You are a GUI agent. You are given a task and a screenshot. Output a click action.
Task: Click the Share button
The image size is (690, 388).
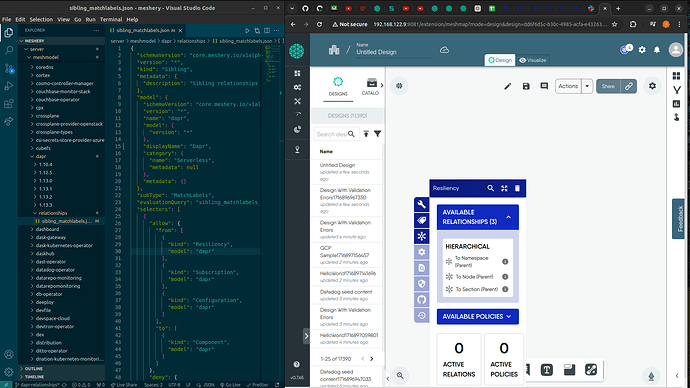tap(608, 86)
